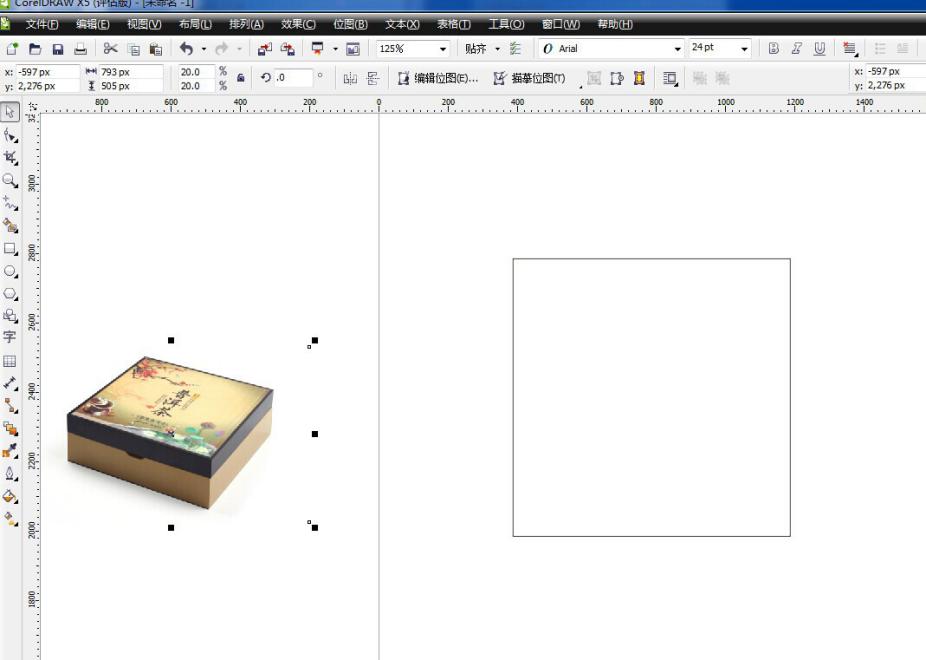Select the Pick tool arrow

click(x=10, y=112)
